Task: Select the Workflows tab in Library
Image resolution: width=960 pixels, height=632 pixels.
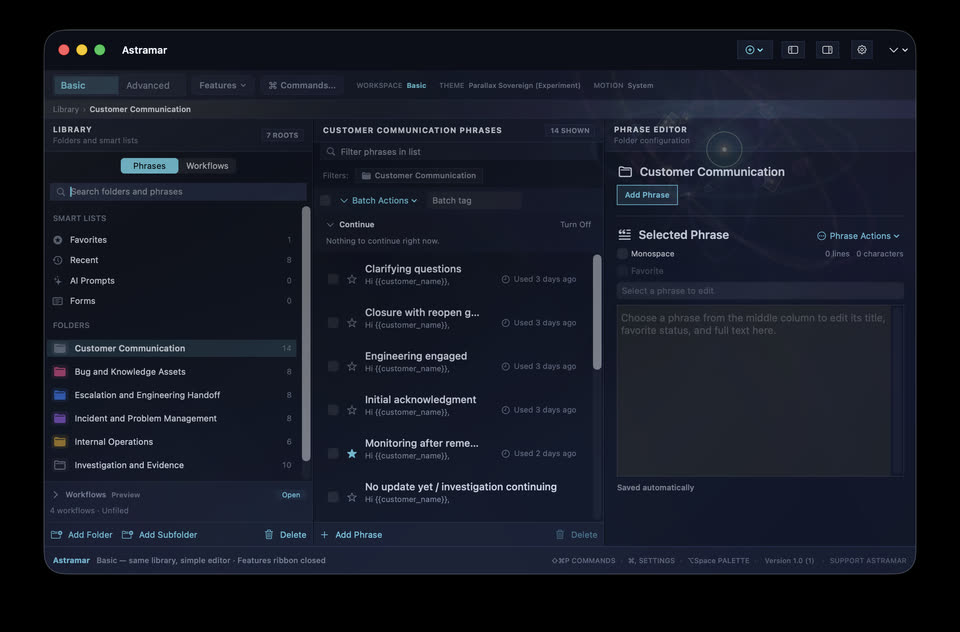Action: pyautogui.click(x=207, y=165)
